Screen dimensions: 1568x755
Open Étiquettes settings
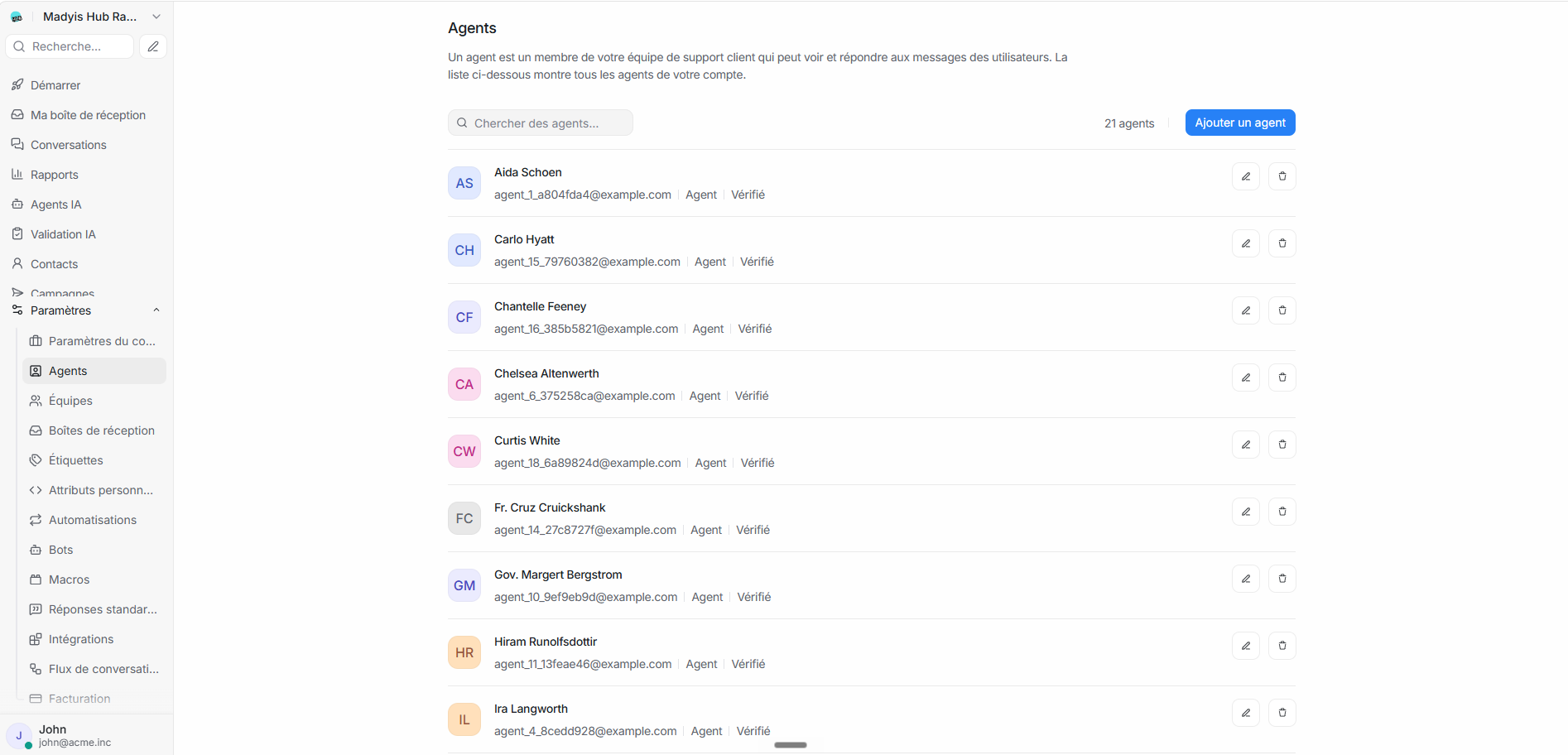tap(94, 460)
